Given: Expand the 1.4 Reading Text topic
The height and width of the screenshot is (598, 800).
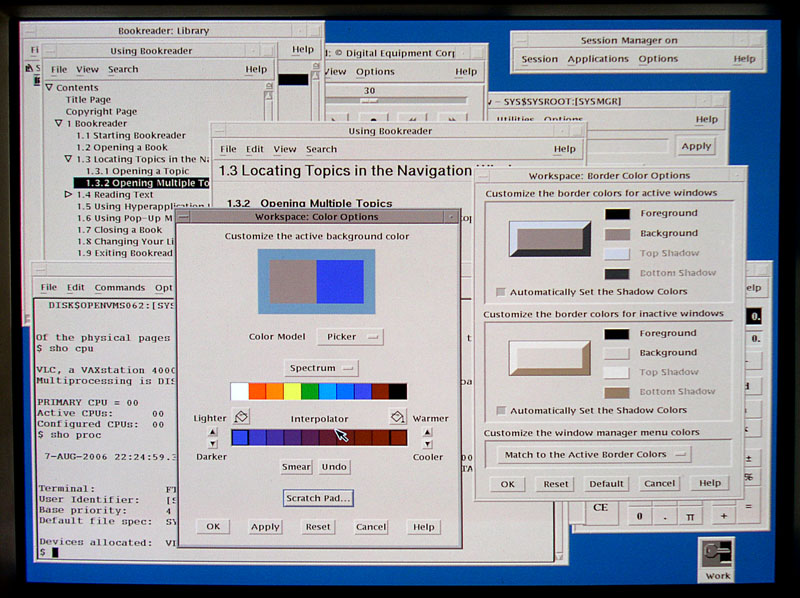Looking at the screenshot, I should [69, 194].
